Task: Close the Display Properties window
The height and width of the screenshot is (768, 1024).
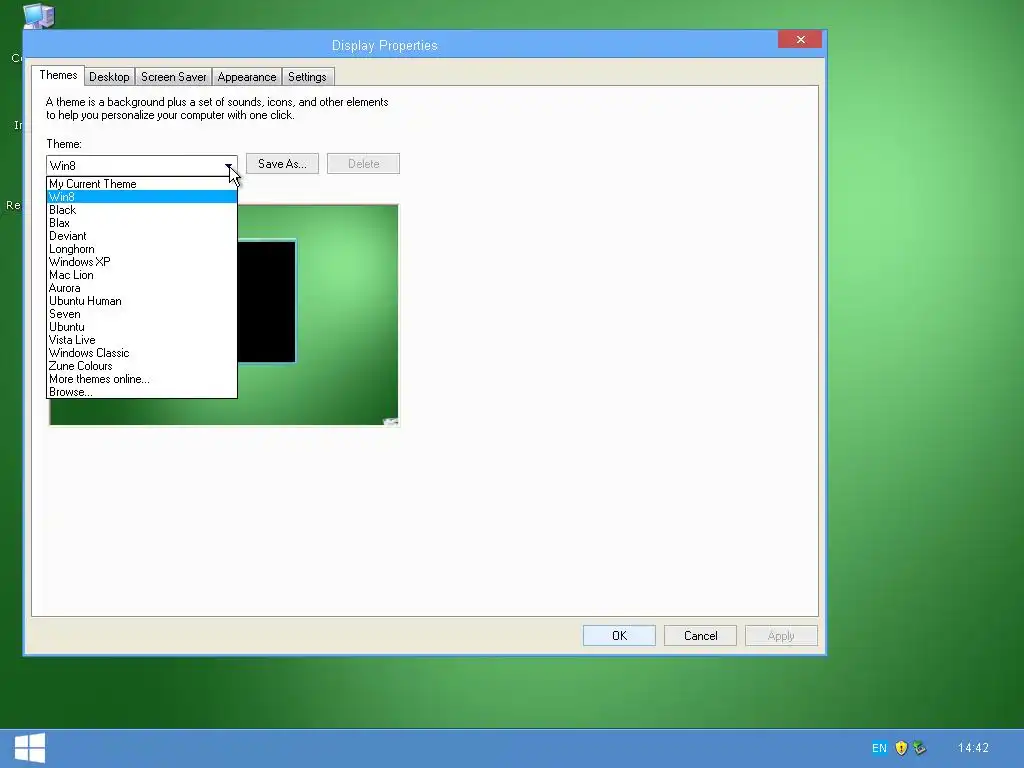Action: pyautogui.click(x=800, y=39)
